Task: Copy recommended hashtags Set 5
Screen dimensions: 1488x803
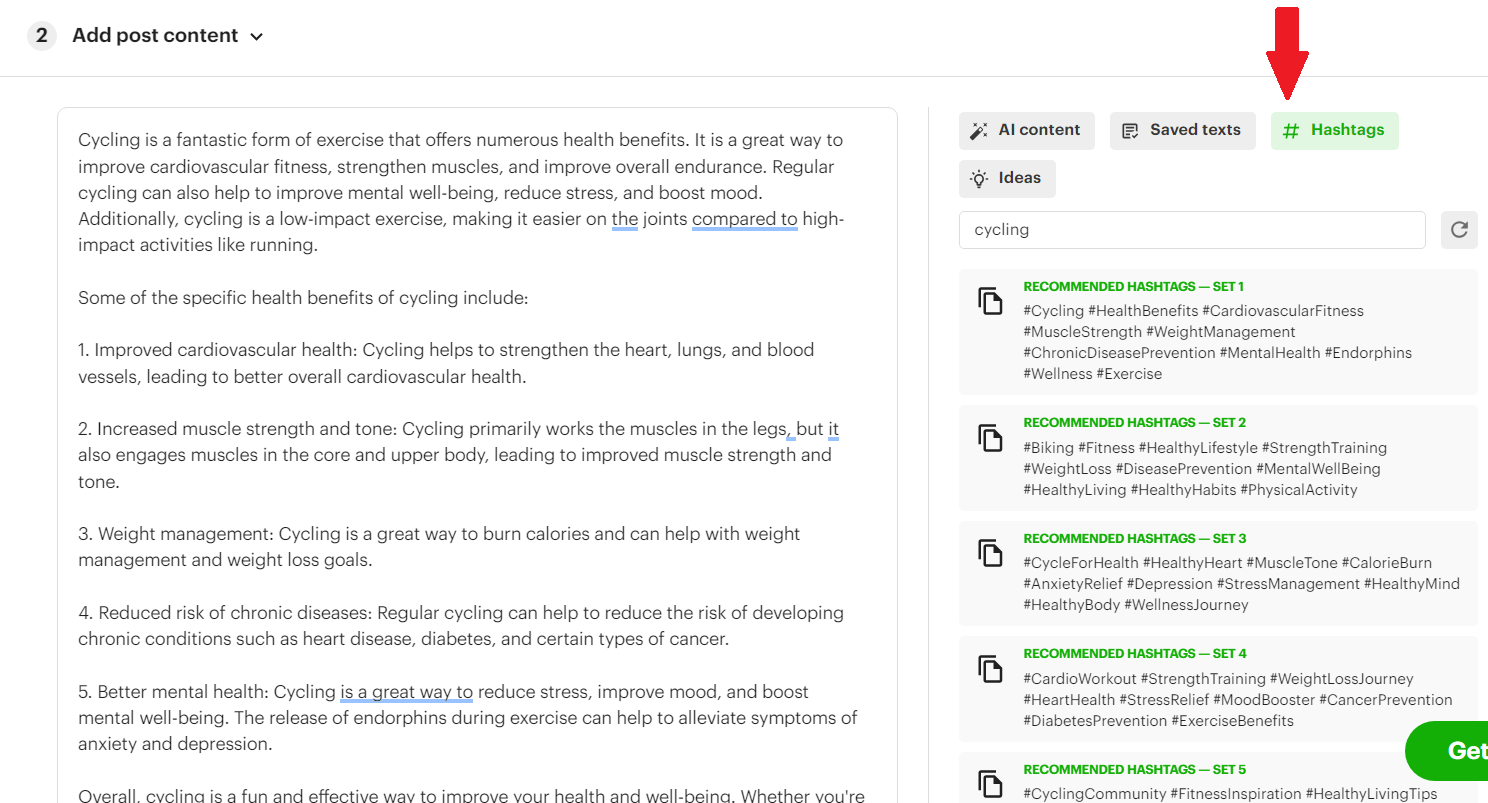Action: [990, 784]
